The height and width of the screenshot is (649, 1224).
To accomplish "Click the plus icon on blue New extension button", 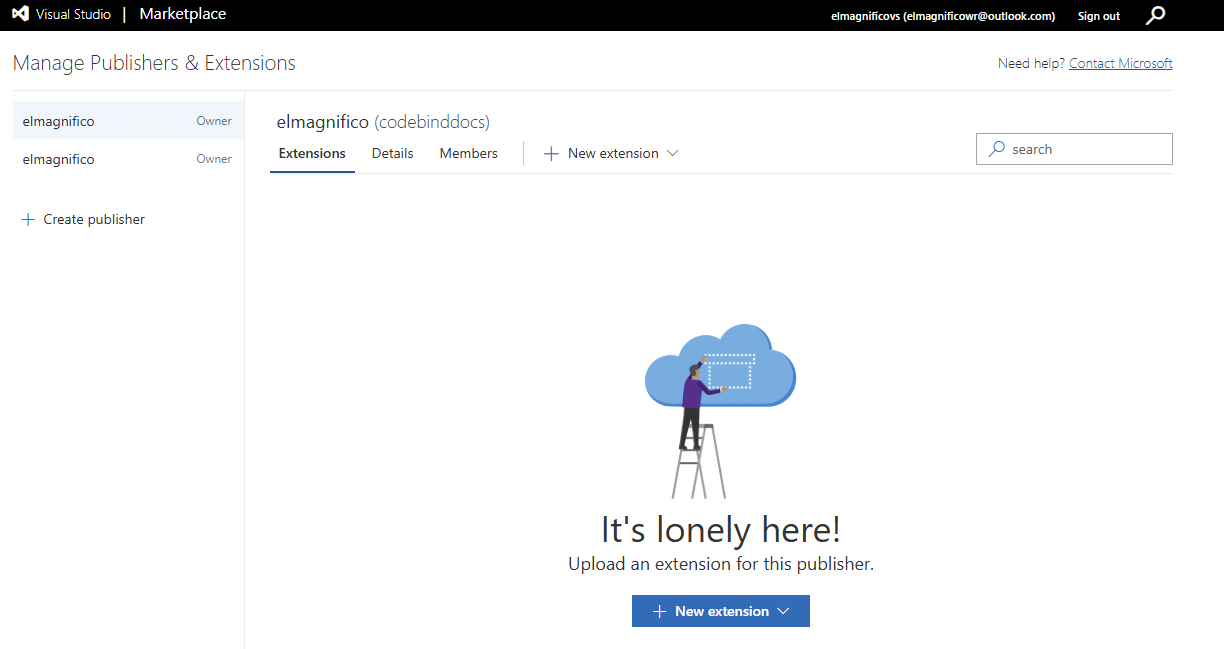I will point(659,611).
